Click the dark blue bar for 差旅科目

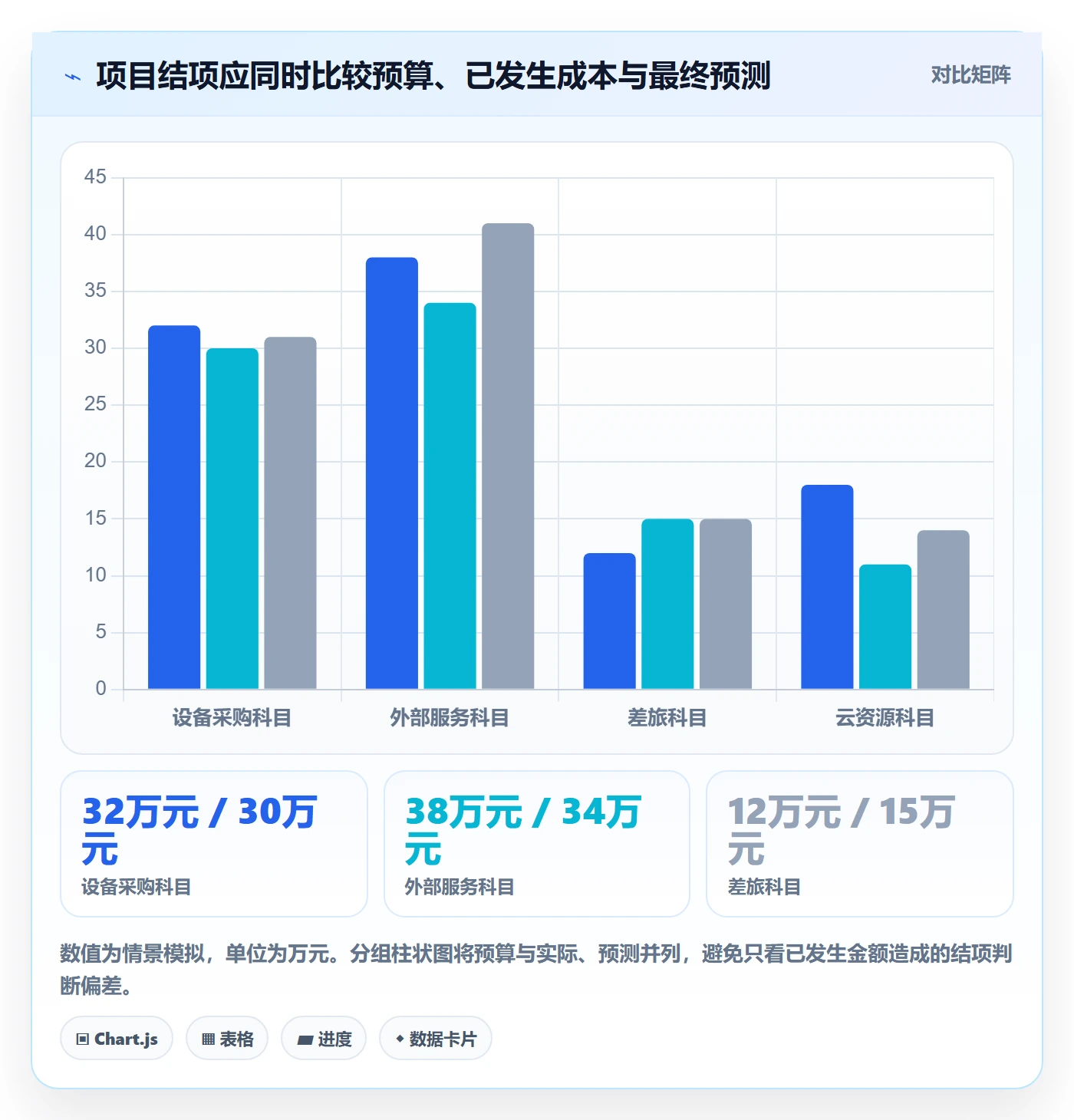pyautogui.click(x=610, y=621)
